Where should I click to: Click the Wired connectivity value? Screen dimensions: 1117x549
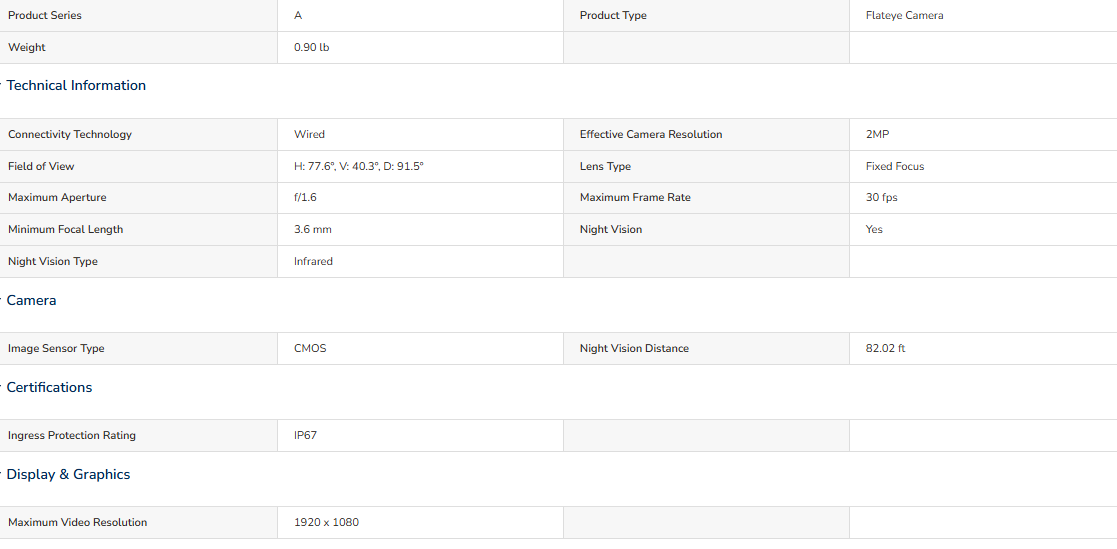pyautogui.click(x=309, y=135)
